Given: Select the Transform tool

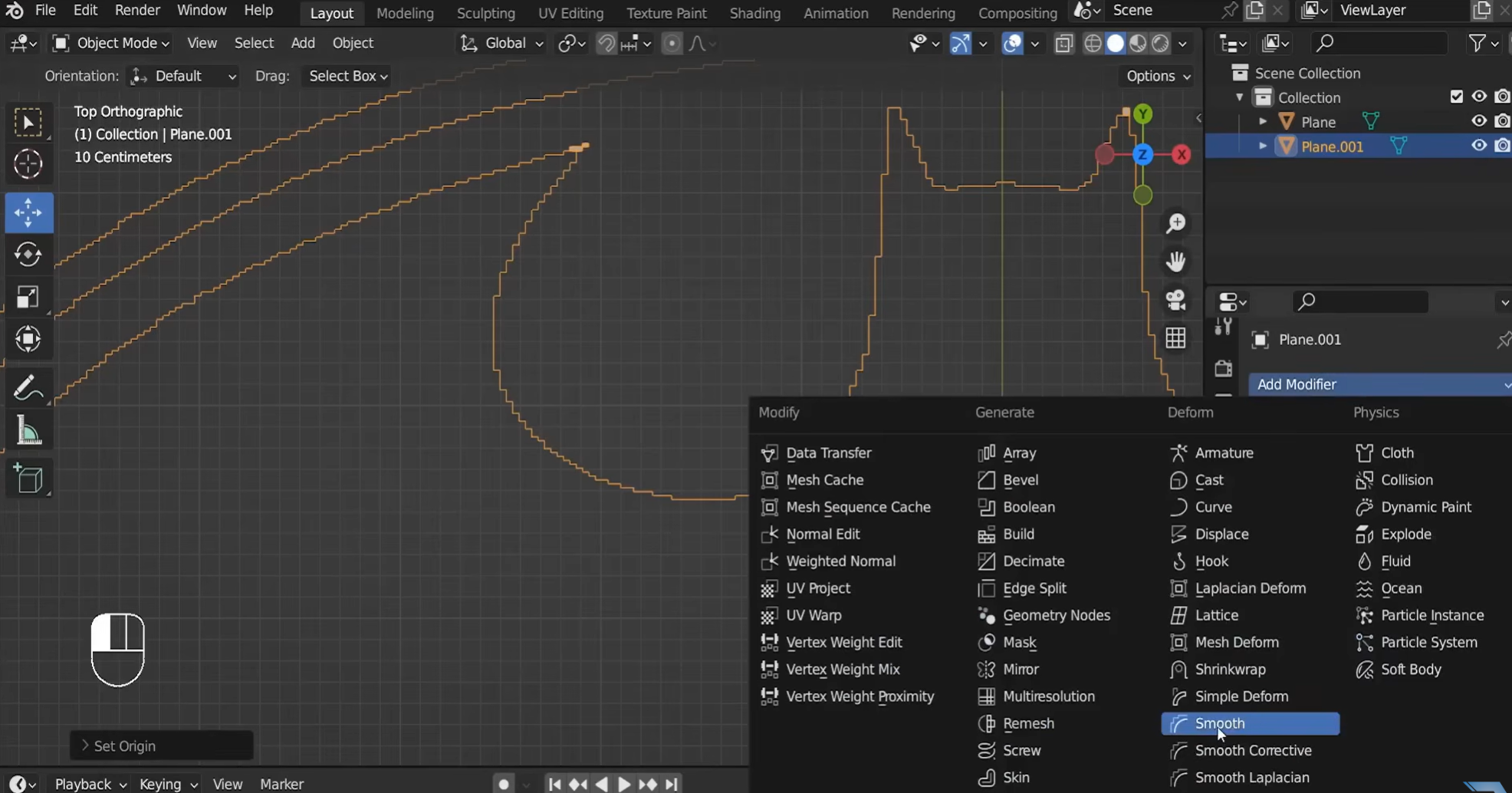Looking at the screenshot, I should (x=28, y=339).
